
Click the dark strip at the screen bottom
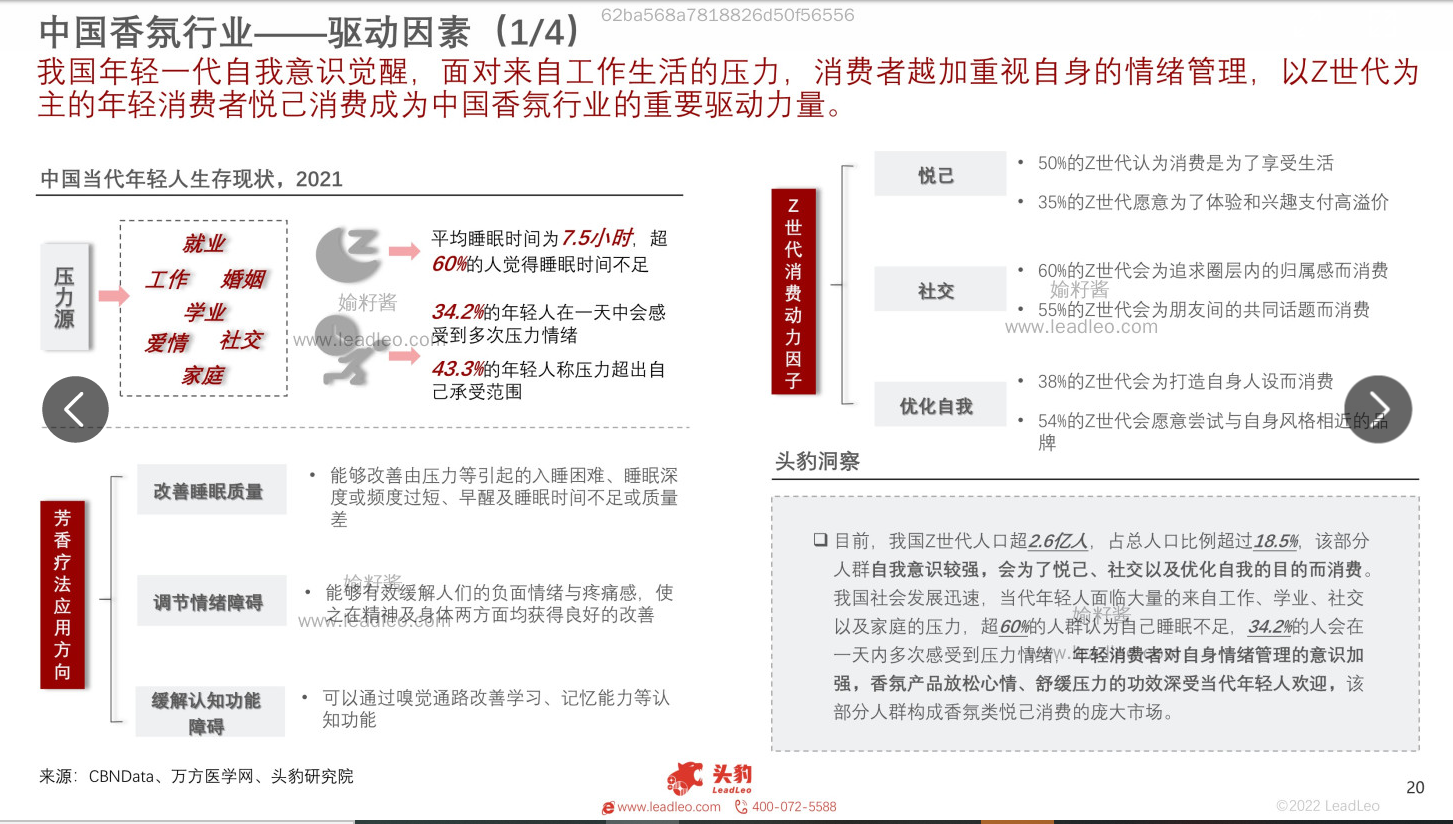726,820
